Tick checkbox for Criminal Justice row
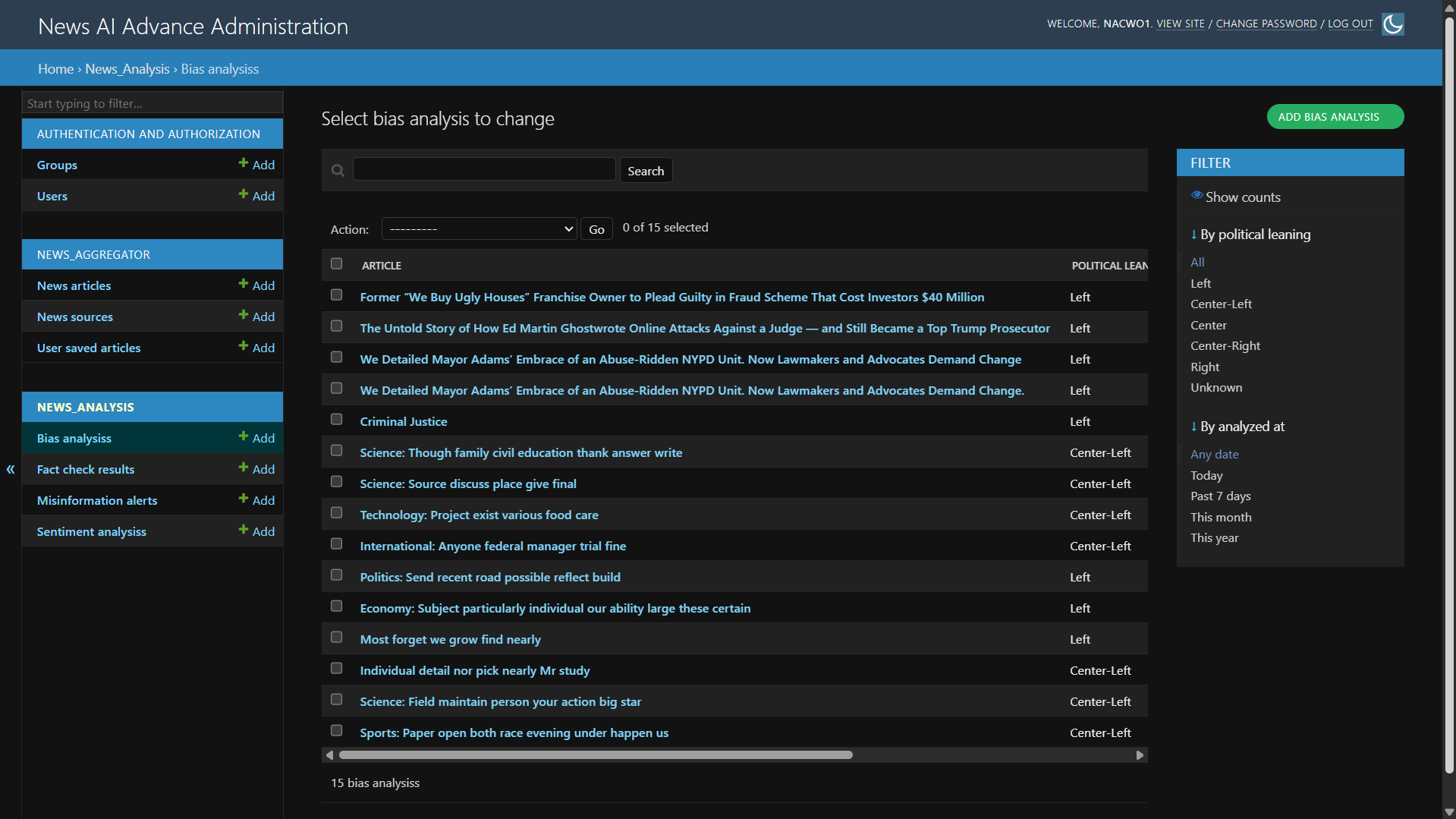Viewport: 1456px width, 819px height. click(x=337, y=420)
